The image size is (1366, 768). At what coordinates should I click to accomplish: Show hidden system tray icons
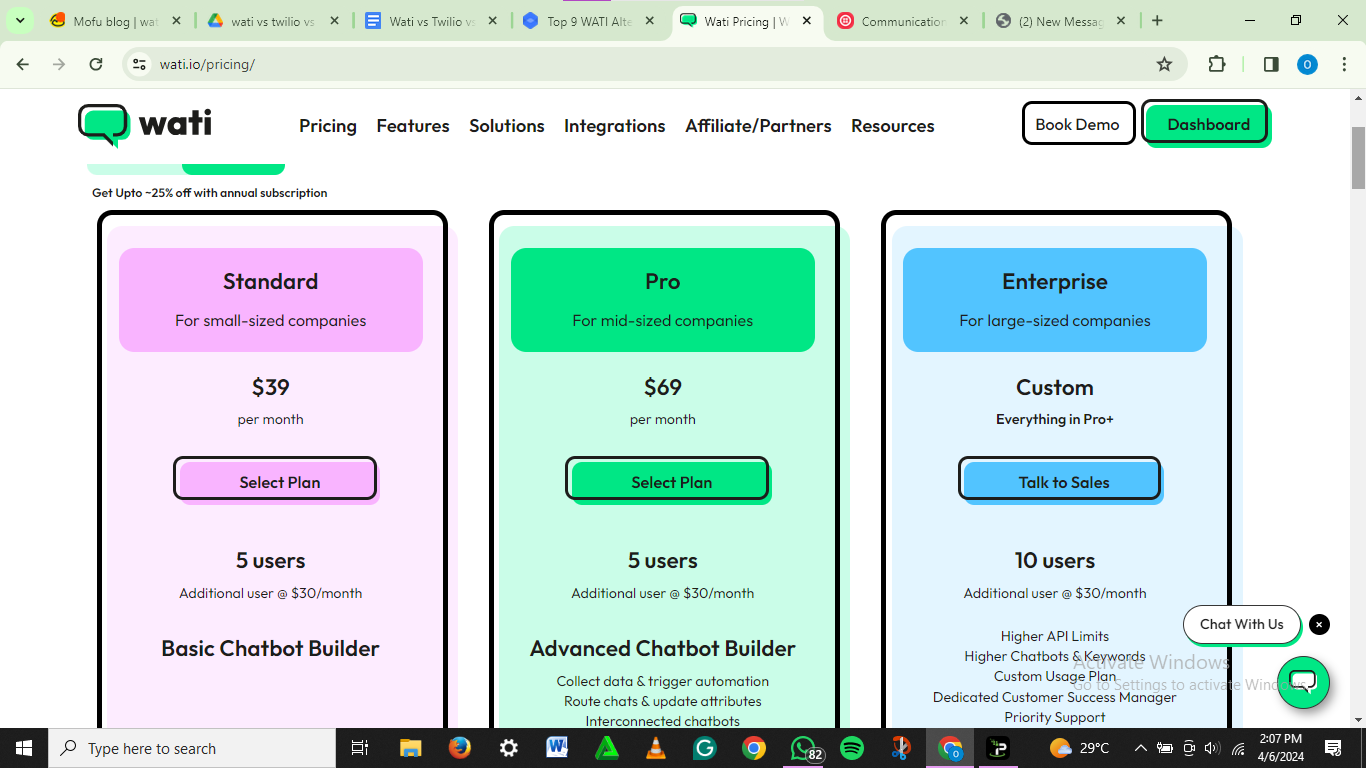click(x=1140, y=748)
